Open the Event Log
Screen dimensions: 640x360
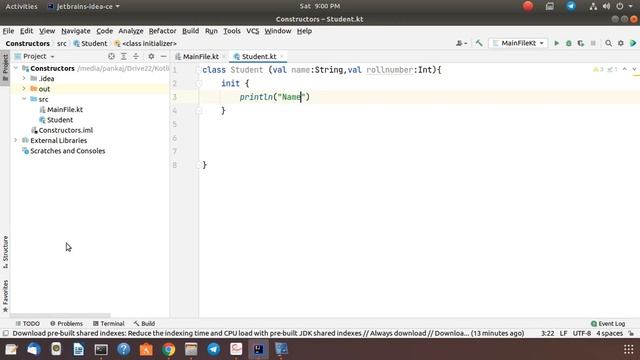(608, 324)
